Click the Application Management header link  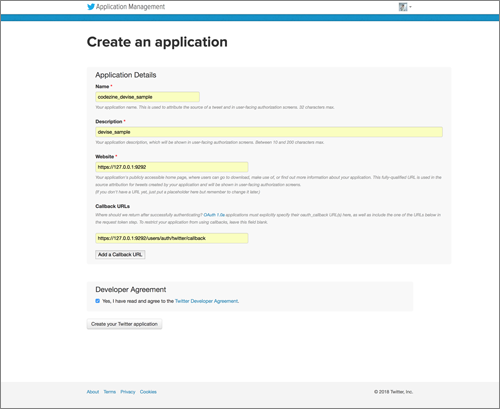130,7
